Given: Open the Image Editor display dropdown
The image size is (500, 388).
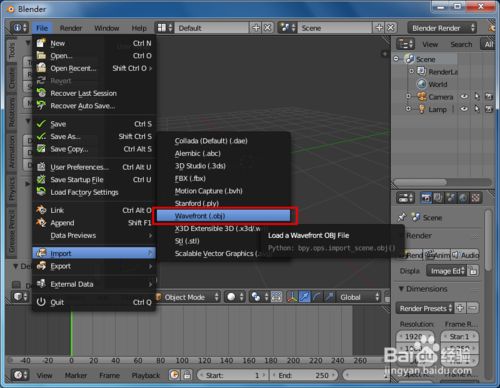Looking at the screenshot, I should coord(447,271).
